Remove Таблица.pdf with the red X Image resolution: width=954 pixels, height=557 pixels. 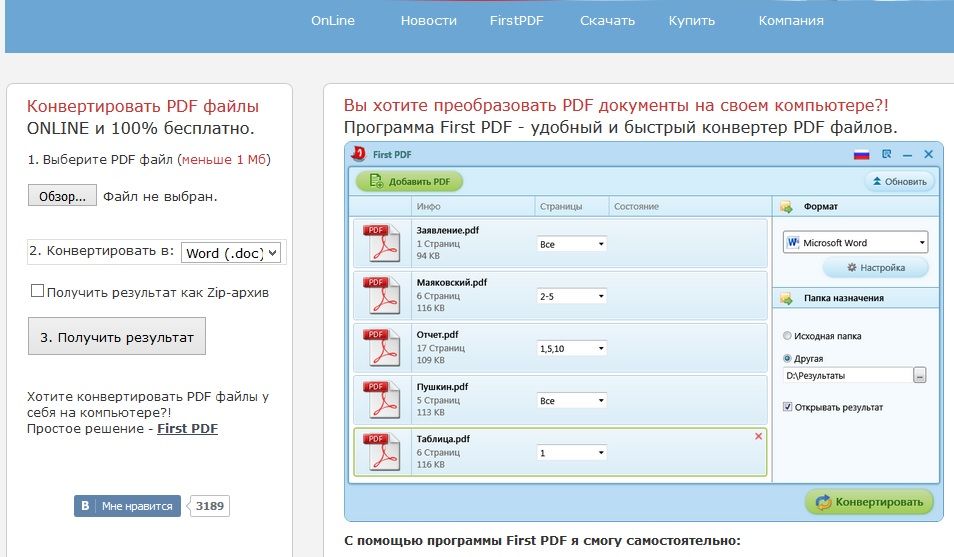[x=758, y=436]
